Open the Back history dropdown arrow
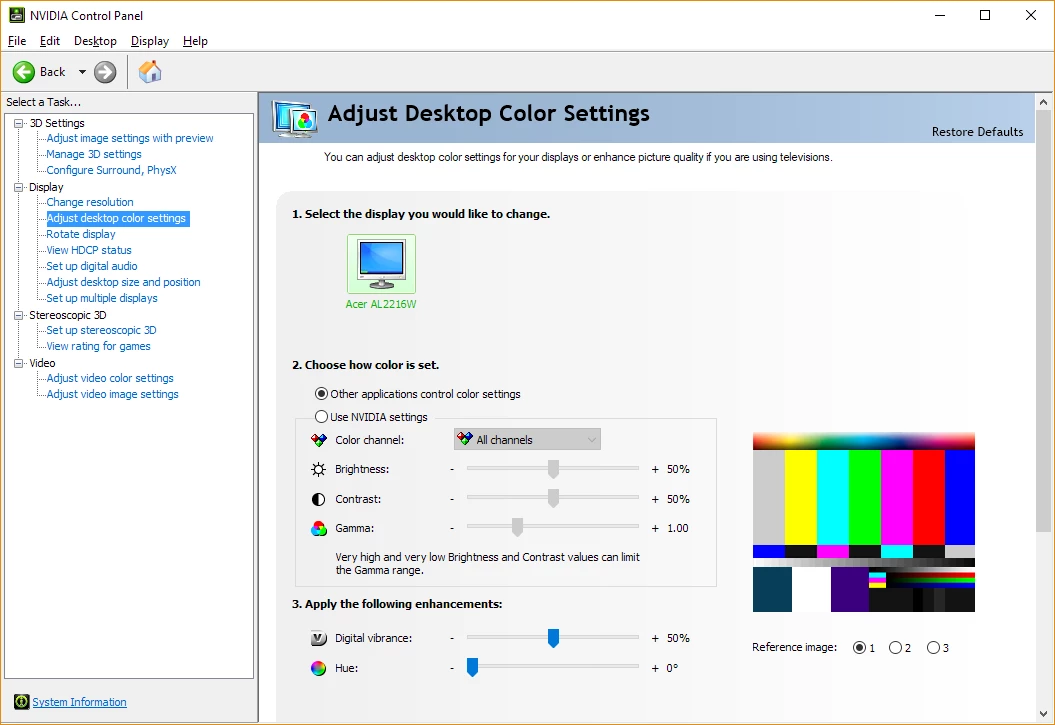 click(x=82, y=72)
